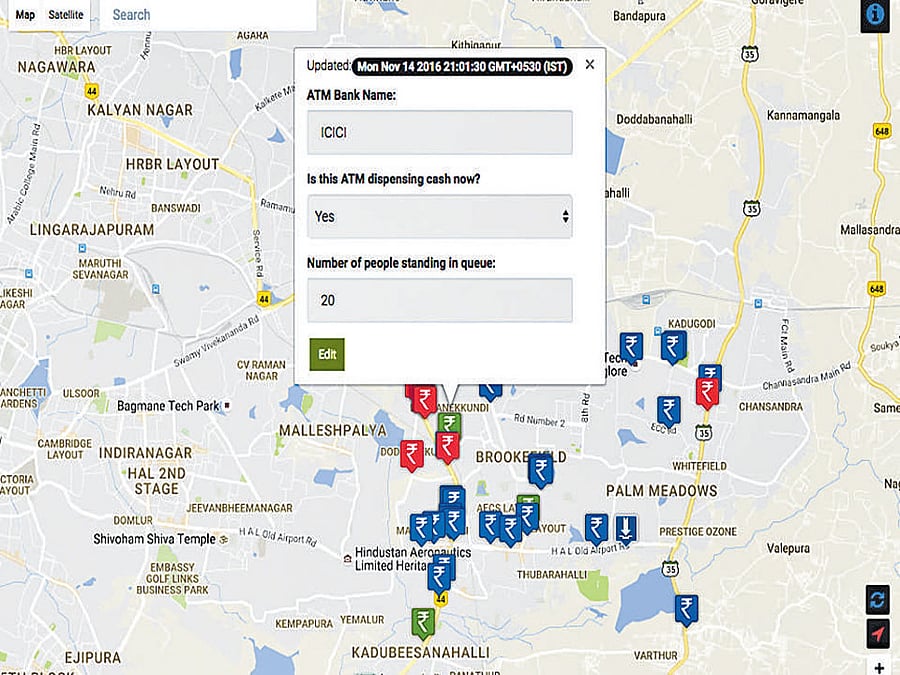The image size is (900, 675).
Task: Click the ATM Bank Name field
Action: 439,132
